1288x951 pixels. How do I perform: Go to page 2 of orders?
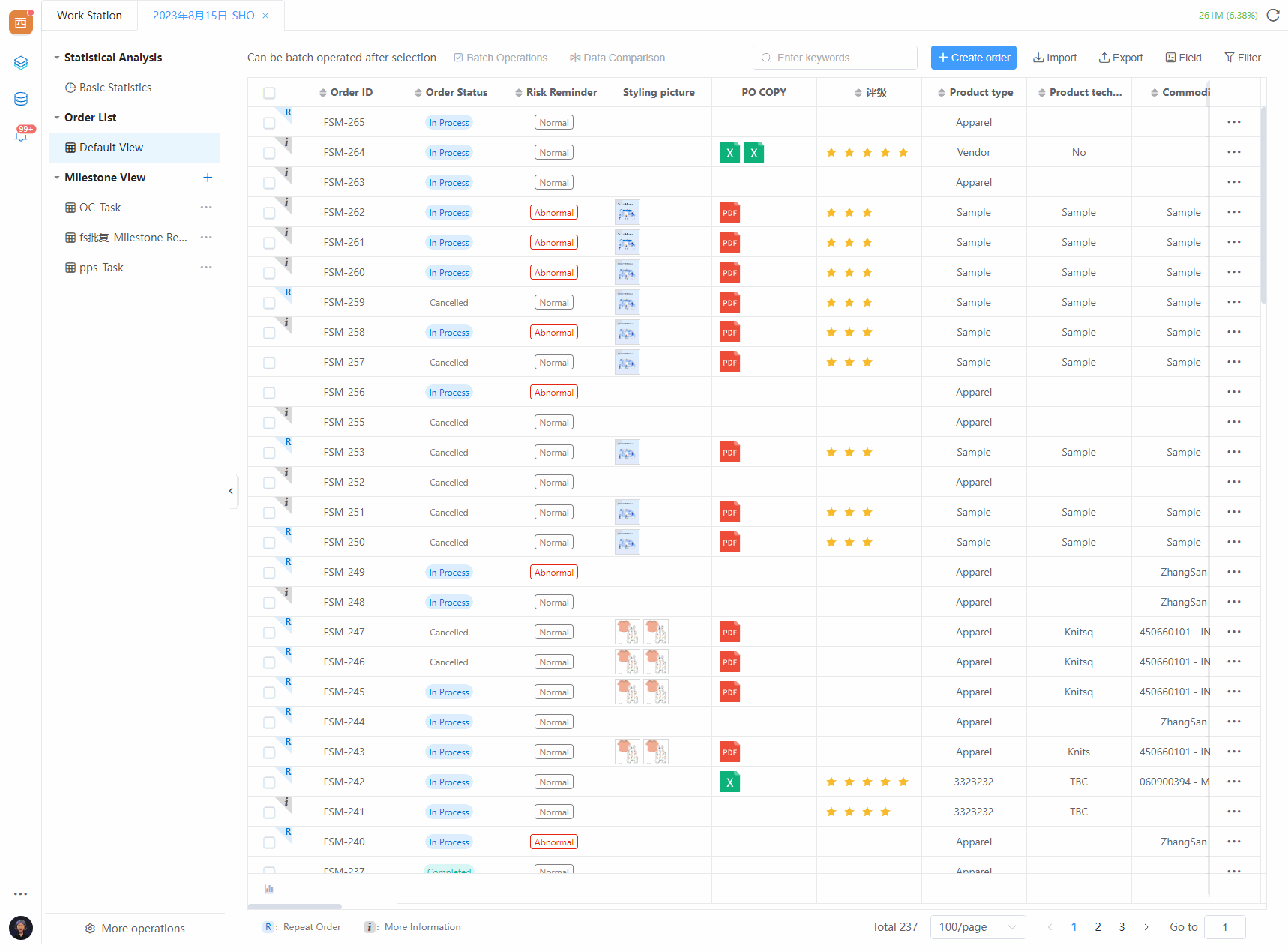coord(1098,927)
